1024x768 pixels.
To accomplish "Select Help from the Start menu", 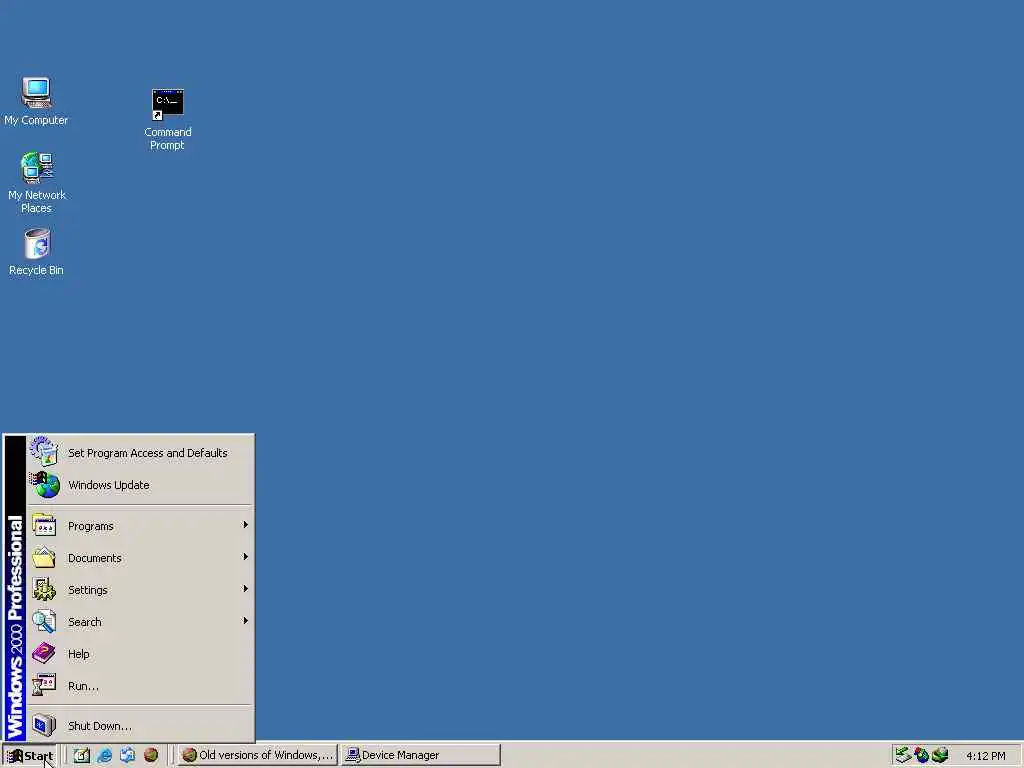I will point(140,654).
